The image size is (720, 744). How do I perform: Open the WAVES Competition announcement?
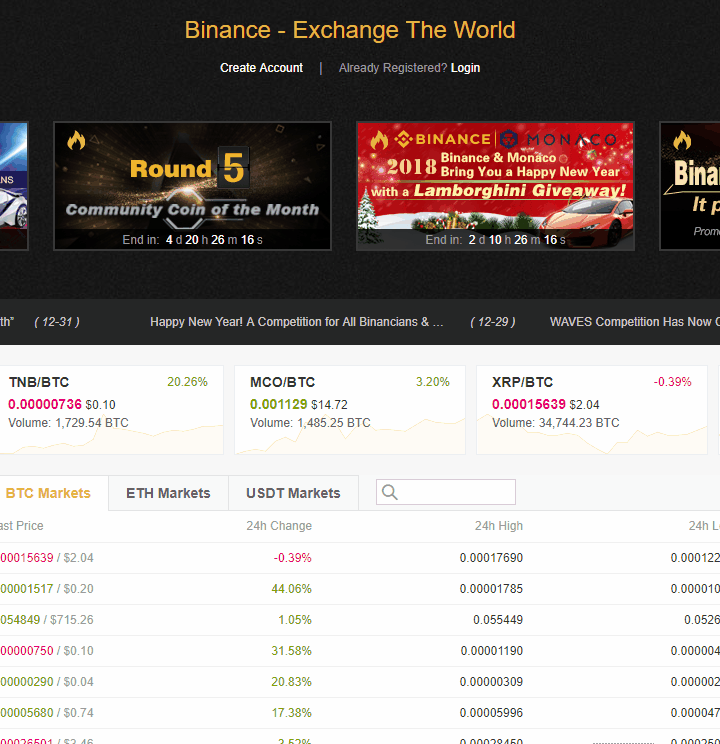click(635, 322)
